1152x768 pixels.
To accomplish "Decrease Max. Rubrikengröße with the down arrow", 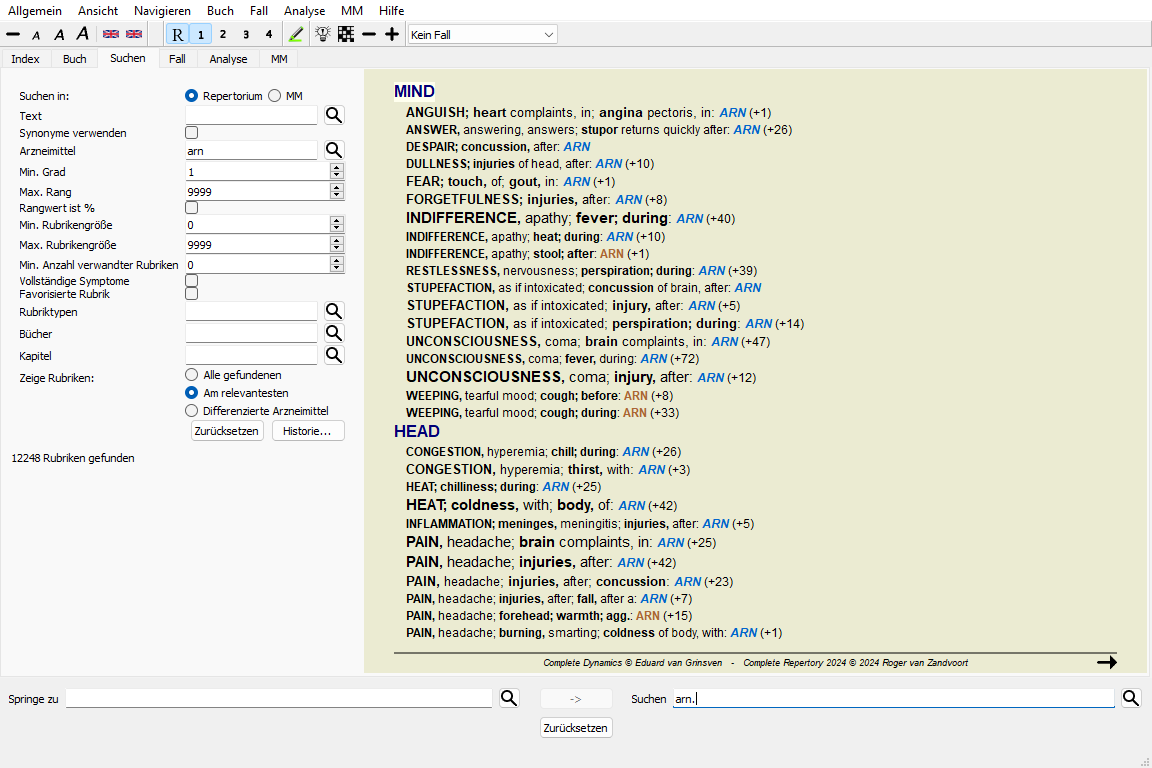I will (337, 249).
